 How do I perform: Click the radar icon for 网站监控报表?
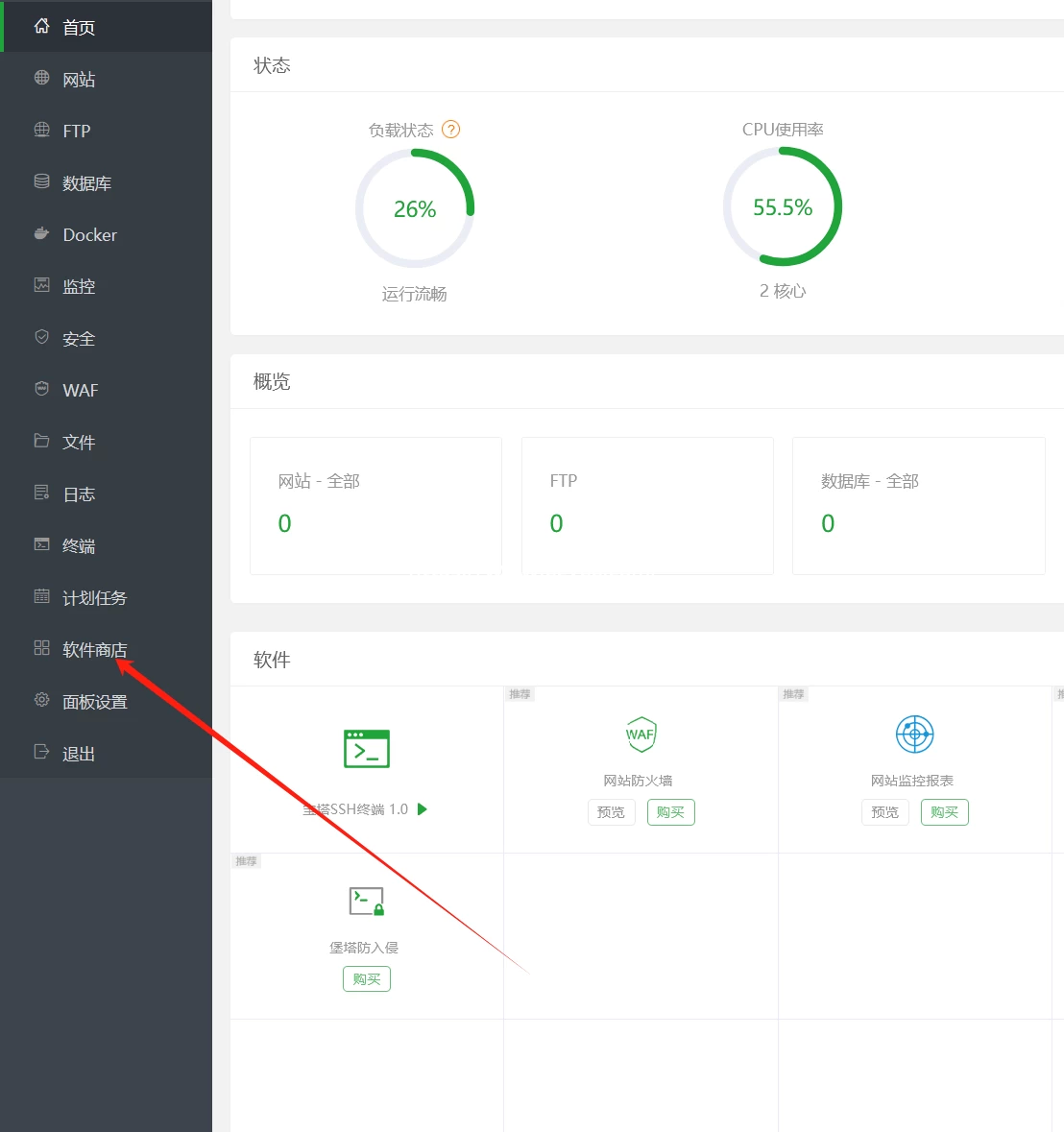914,735
